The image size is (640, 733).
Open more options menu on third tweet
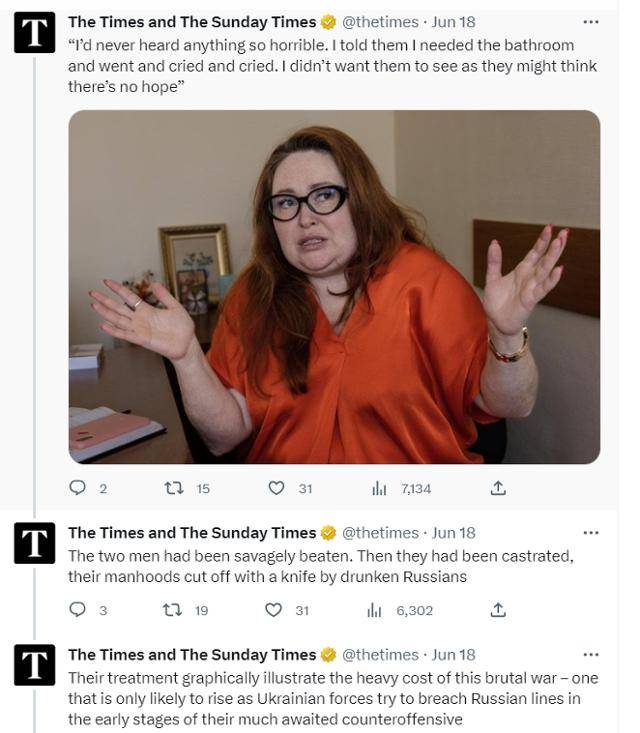pos(590,654)
